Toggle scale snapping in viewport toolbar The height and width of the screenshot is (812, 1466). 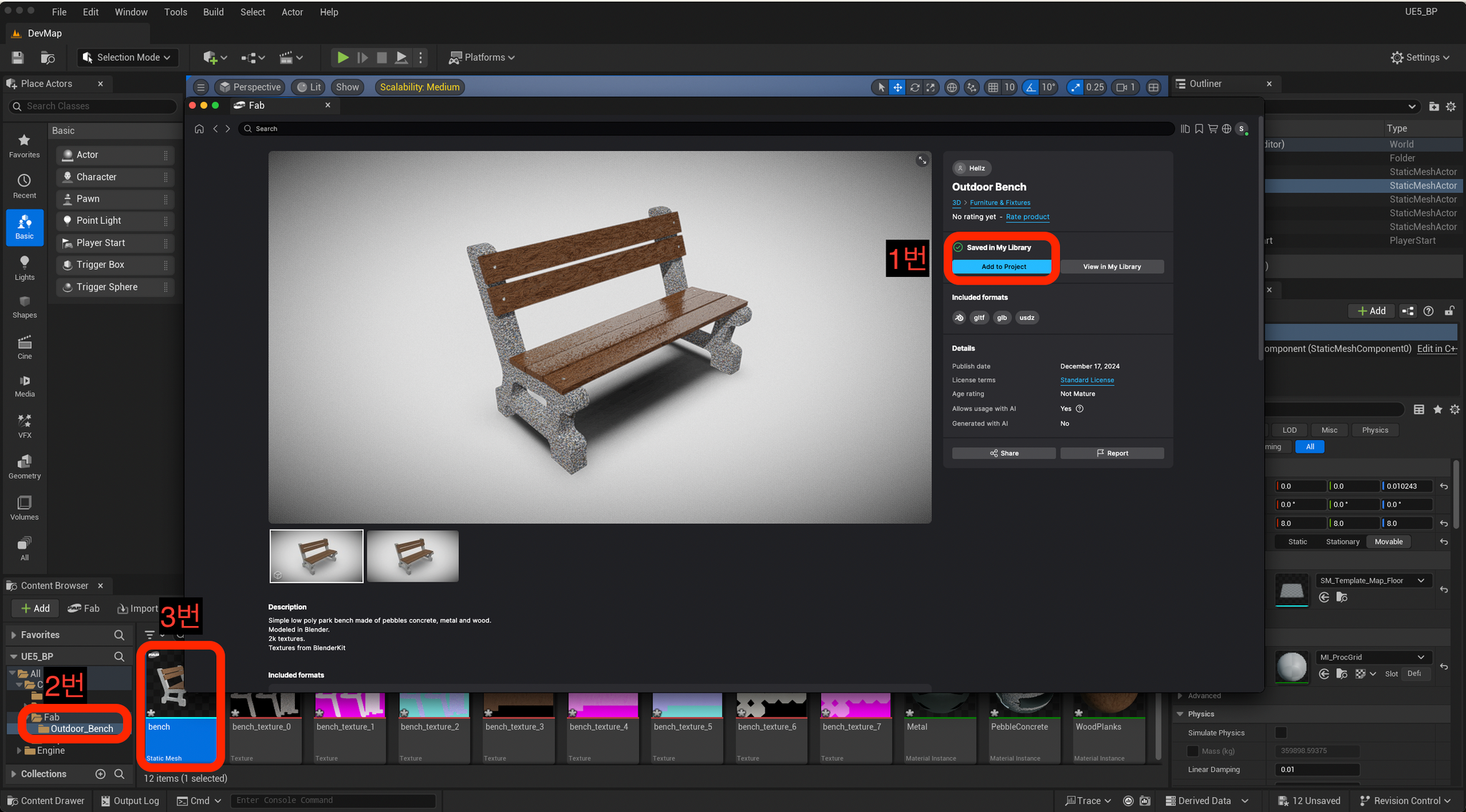pos(1074,87)
